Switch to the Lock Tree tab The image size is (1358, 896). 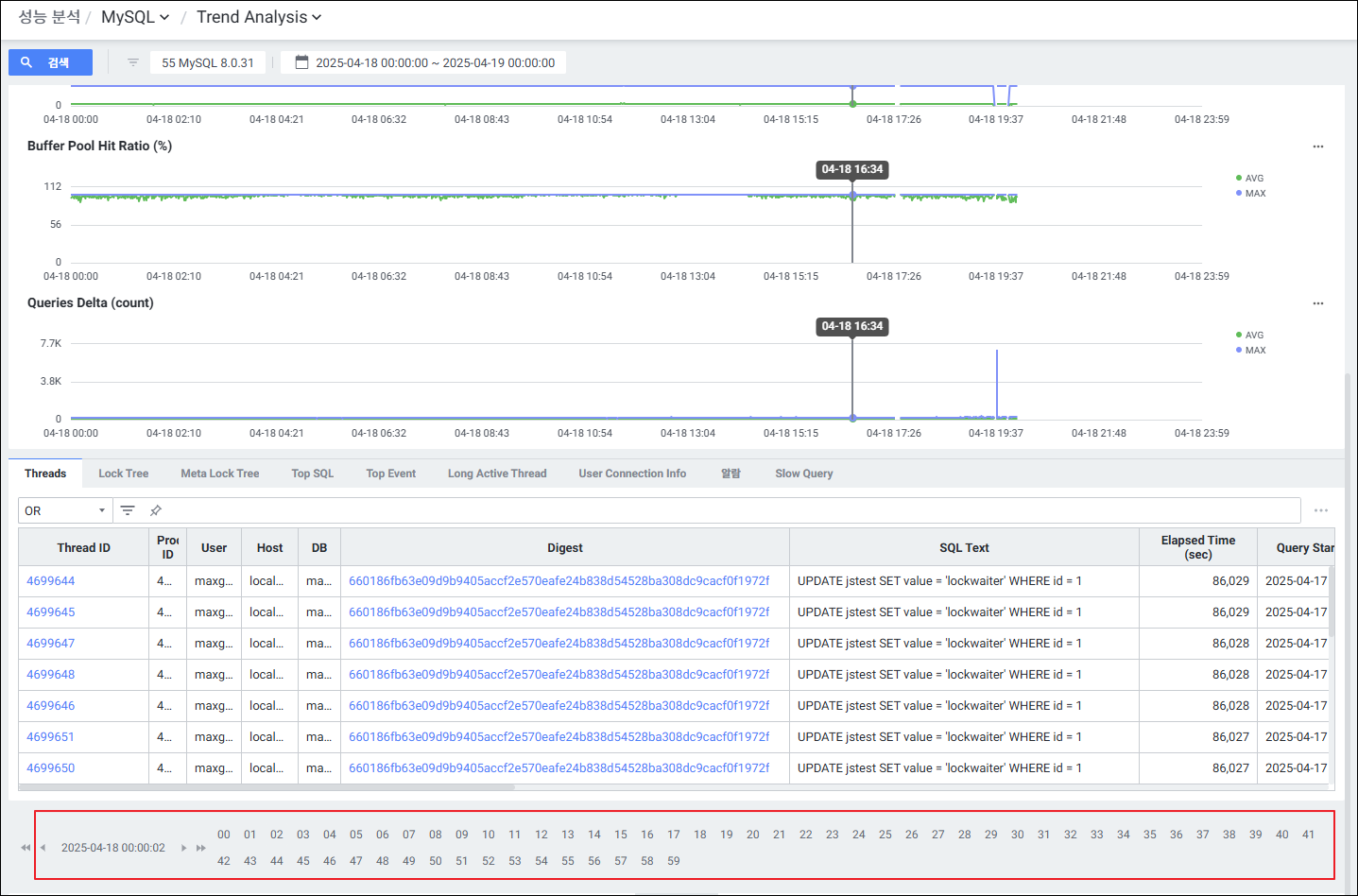(123, 474)
